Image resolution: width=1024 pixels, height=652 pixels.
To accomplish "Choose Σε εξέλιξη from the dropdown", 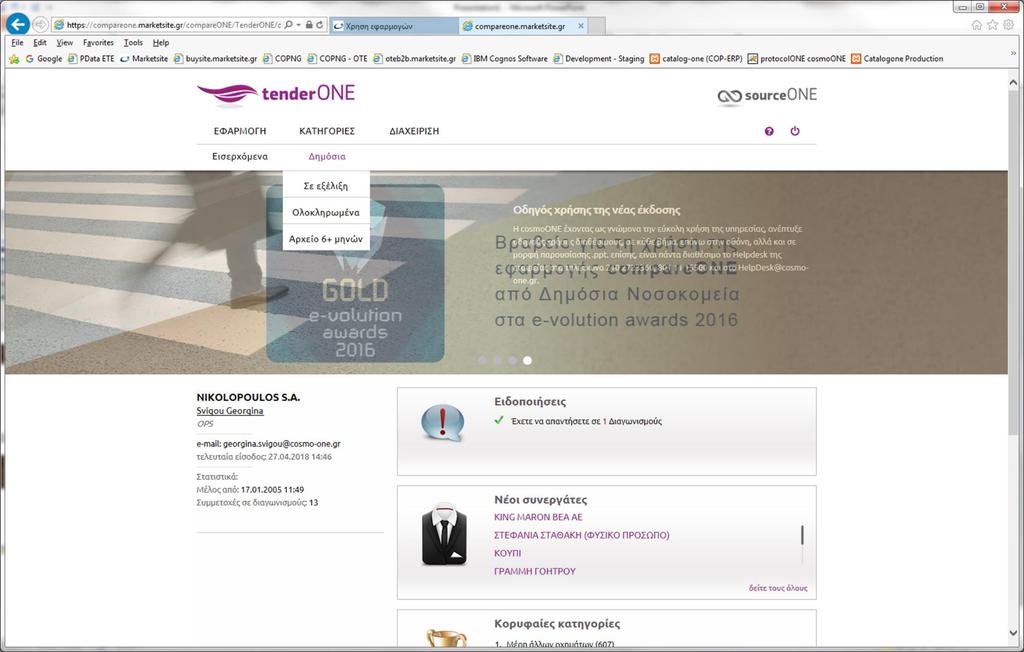I will pos(326,186).
